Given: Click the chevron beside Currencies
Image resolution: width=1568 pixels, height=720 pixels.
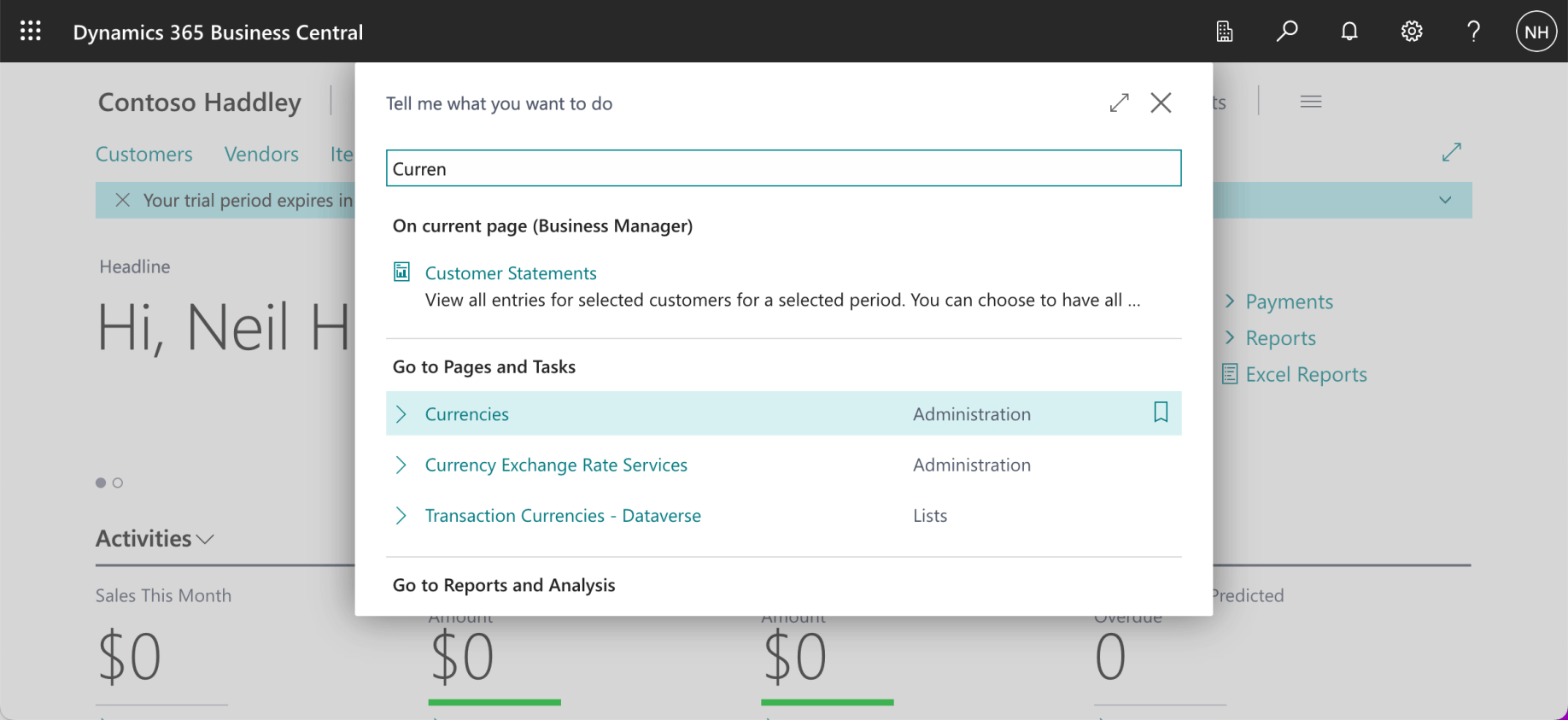Looking at the screenshot, I should pos(401,414).
